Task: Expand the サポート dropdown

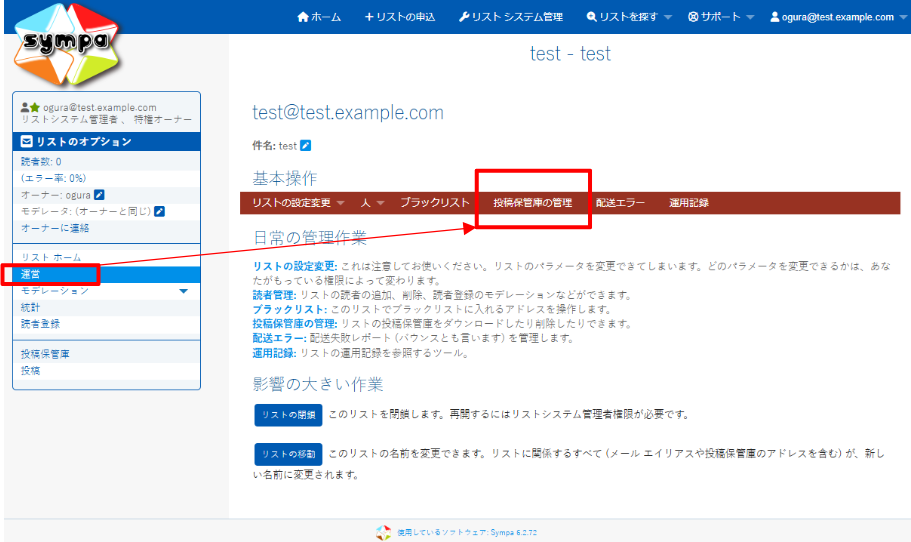Action: pyautogui.click(x=720, y=17)
